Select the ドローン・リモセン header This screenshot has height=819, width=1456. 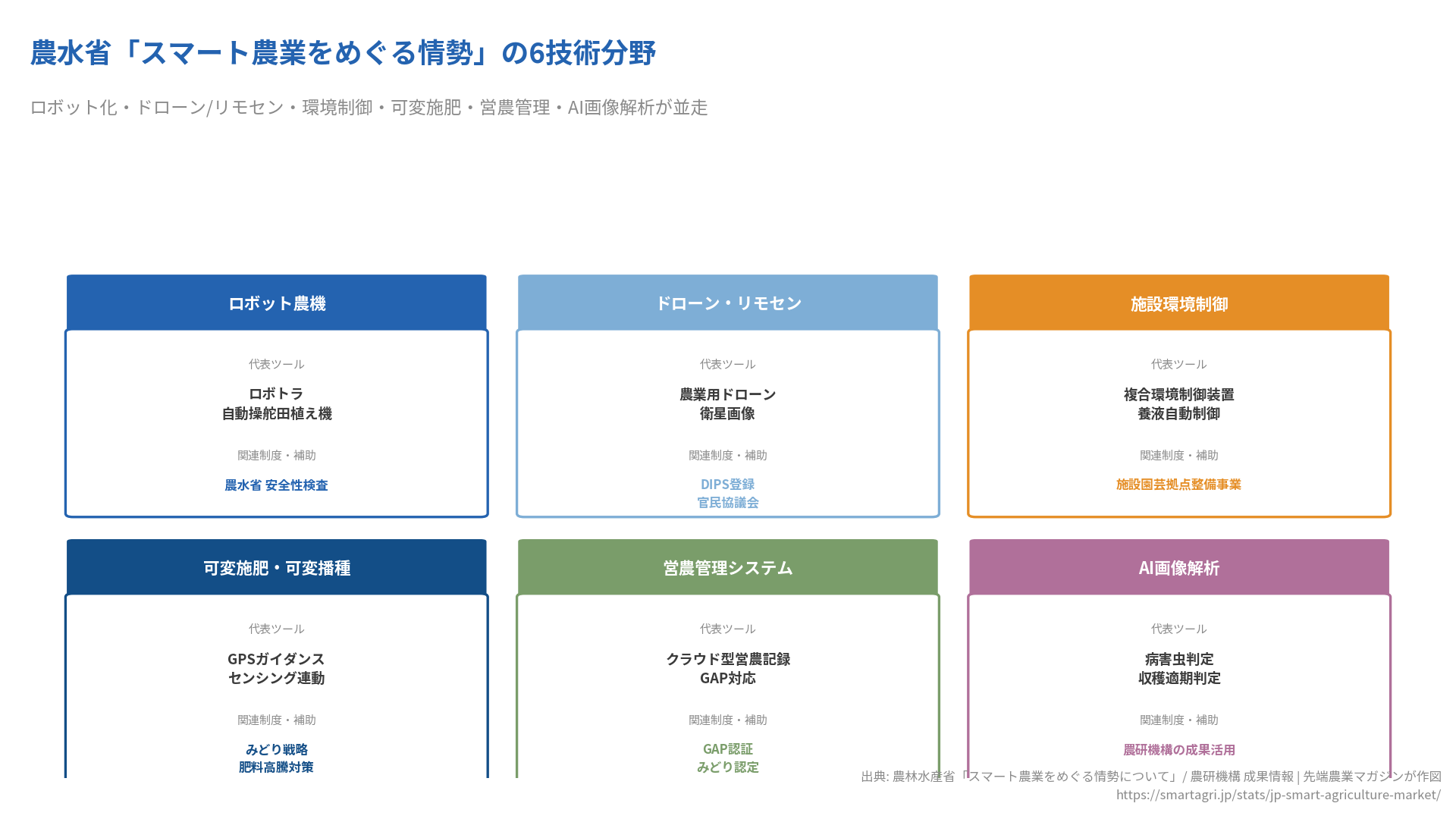pyautogui.click(x=728, y=303)
